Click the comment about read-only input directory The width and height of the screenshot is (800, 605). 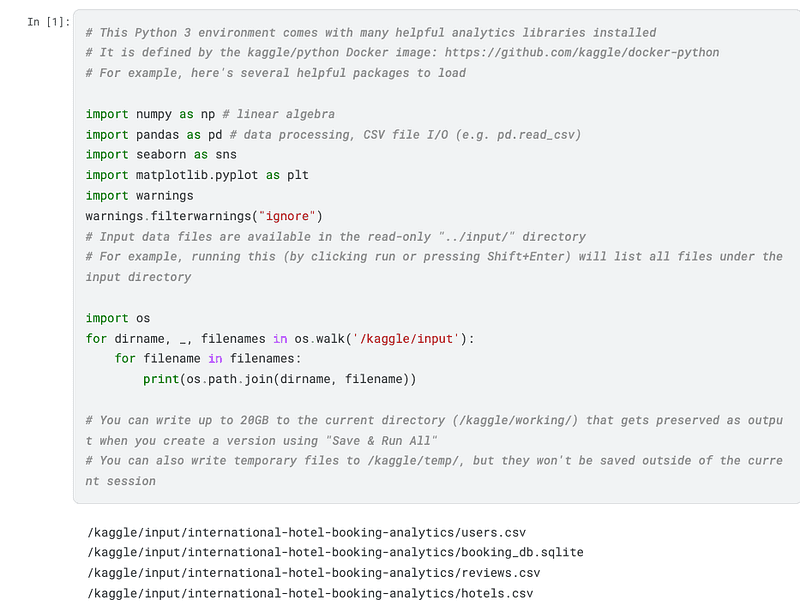(x=336, y=237)
